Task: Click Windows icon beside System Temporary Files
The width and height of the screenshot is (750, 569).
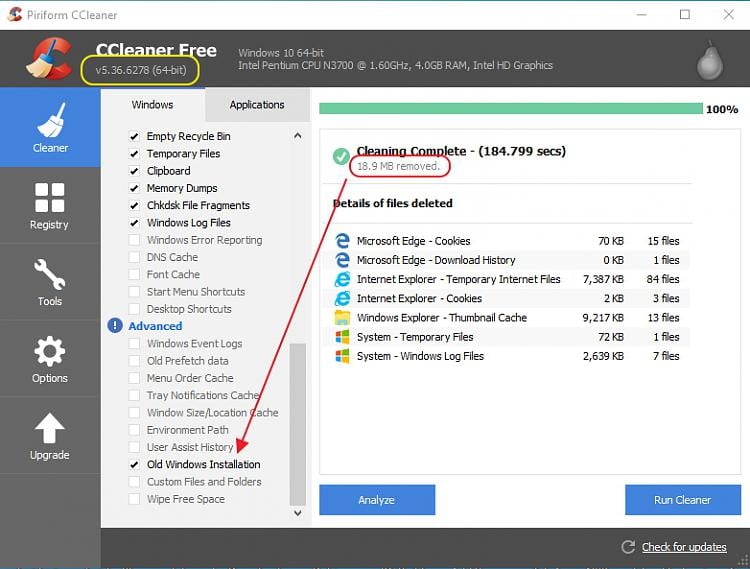Action: point(342,337)
